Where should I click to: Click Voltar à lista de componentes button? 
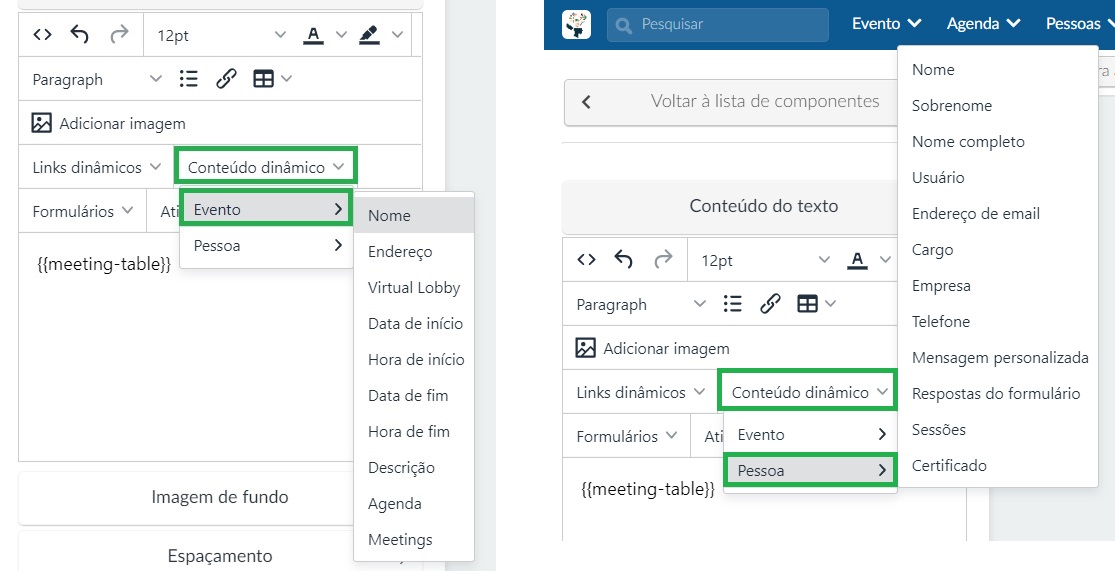point(731,102)
